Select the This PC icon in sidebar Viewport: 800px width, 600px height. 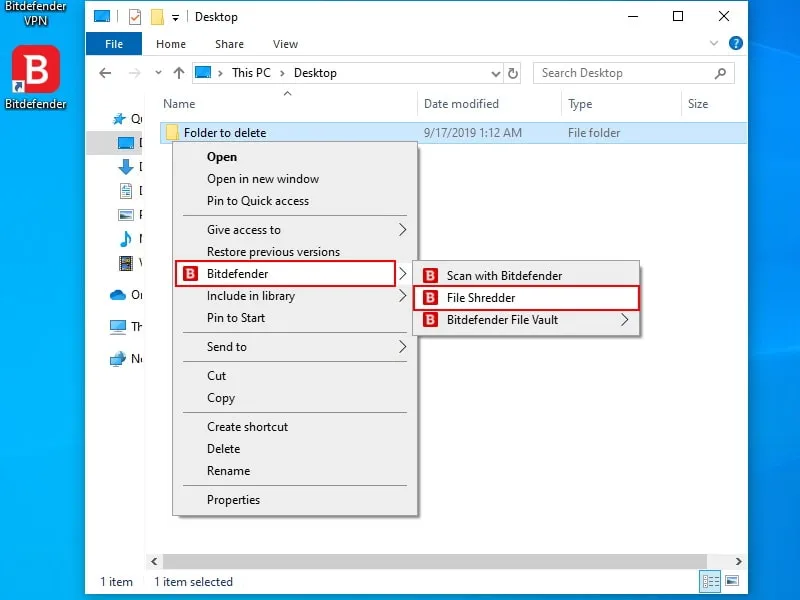point(118,327)
